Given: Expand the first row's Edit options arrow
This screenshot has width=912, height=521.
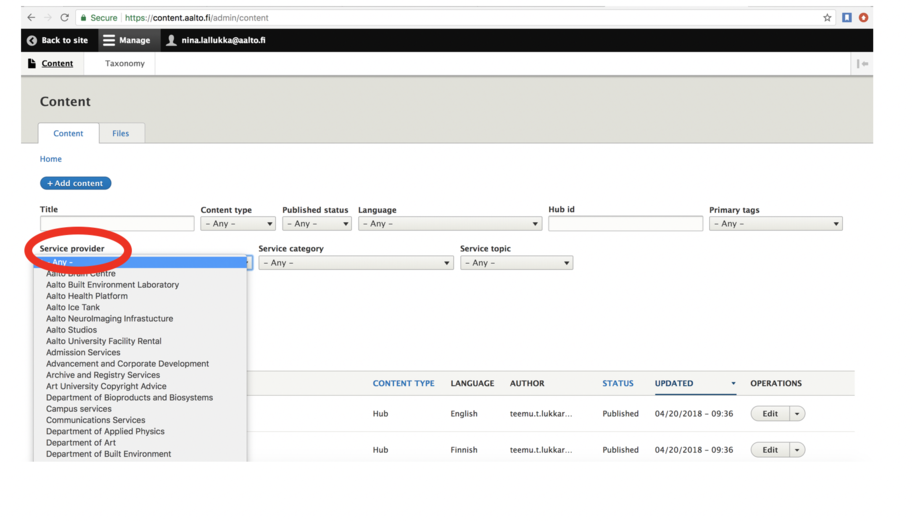Looking at the screenshot, I should [797, 414].
